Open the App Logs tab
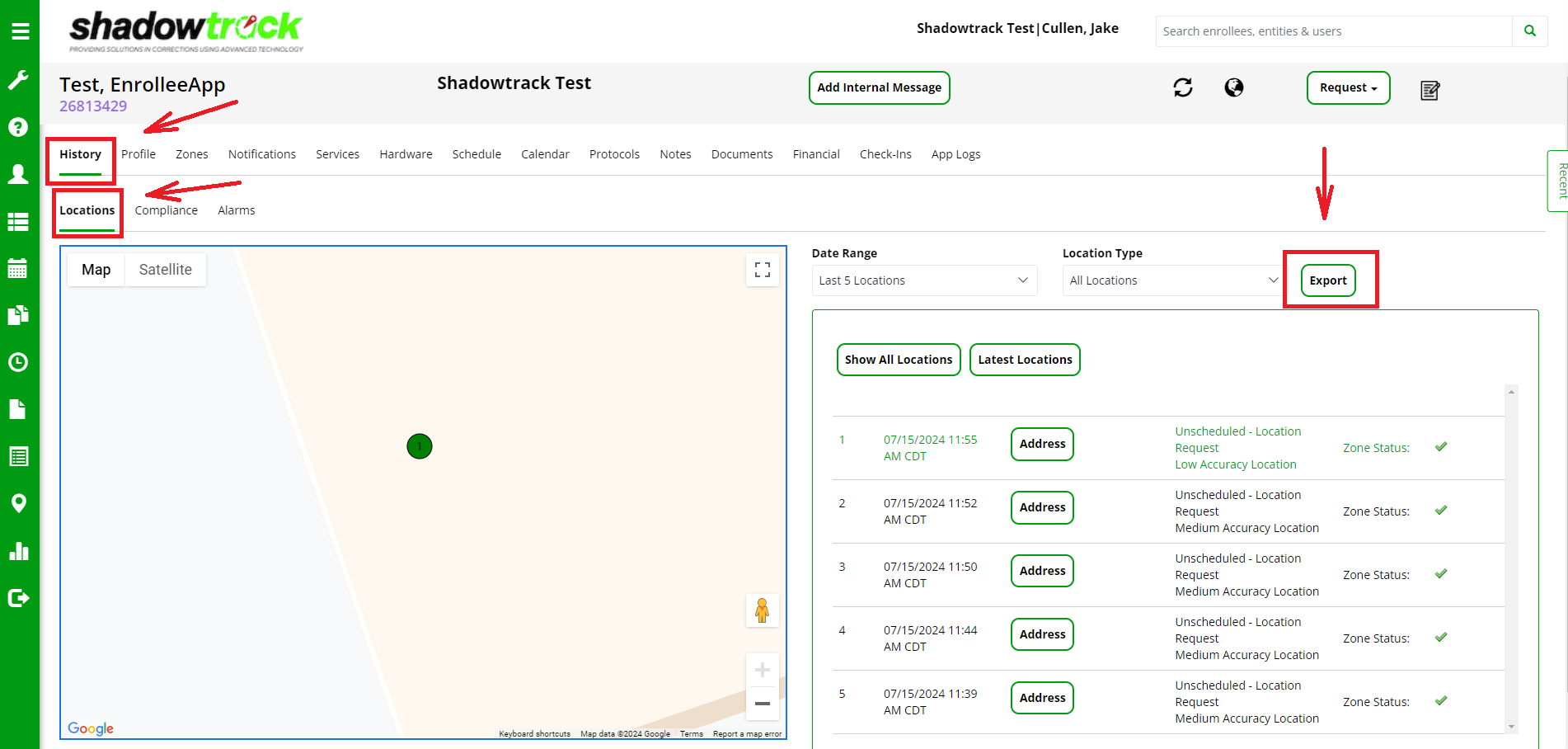Screen dimensions: 1568x749 (x=956, y=154)
